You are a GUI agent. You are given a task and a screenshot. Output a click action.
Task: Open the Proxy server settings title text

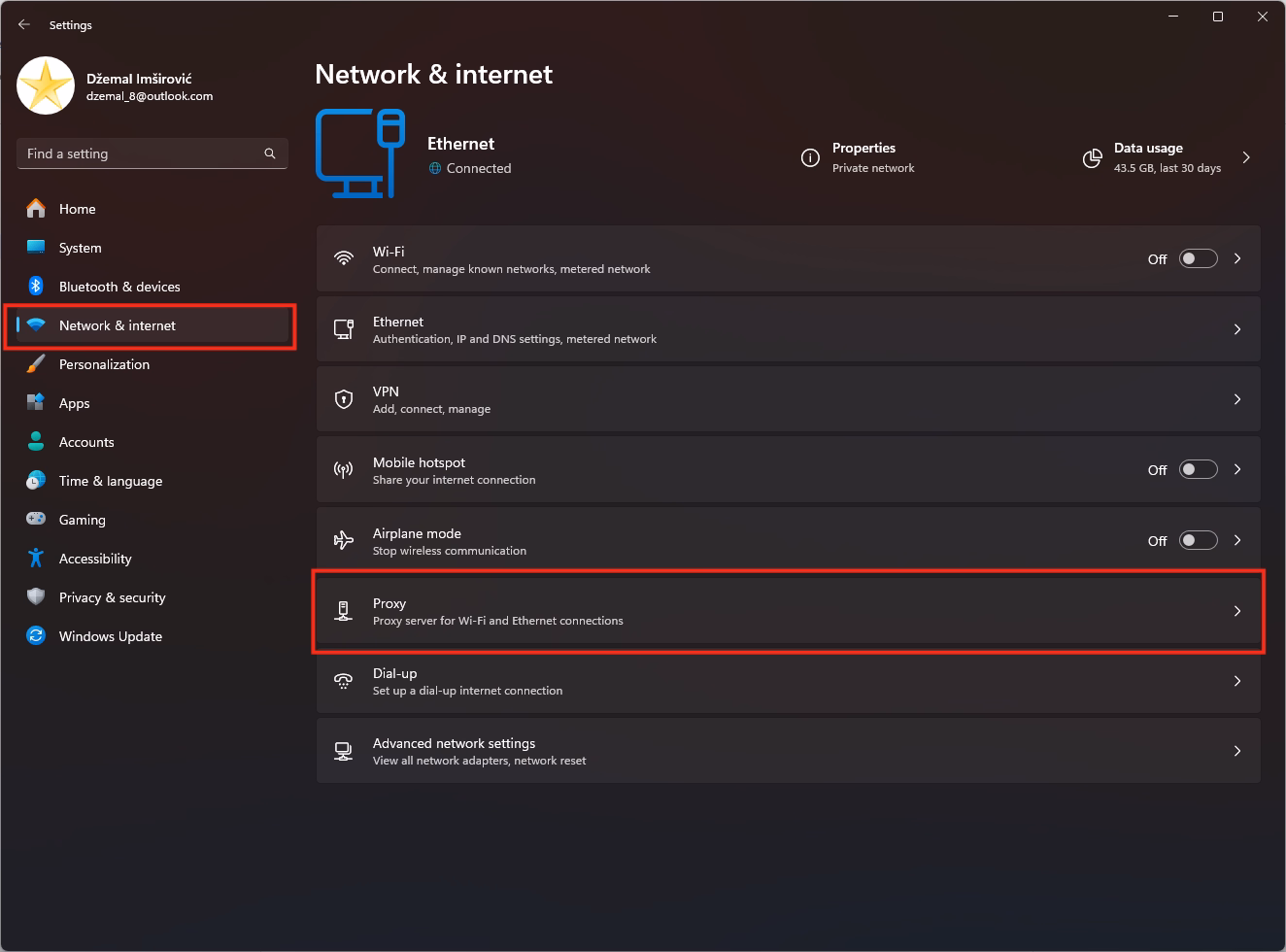point(389,603)
